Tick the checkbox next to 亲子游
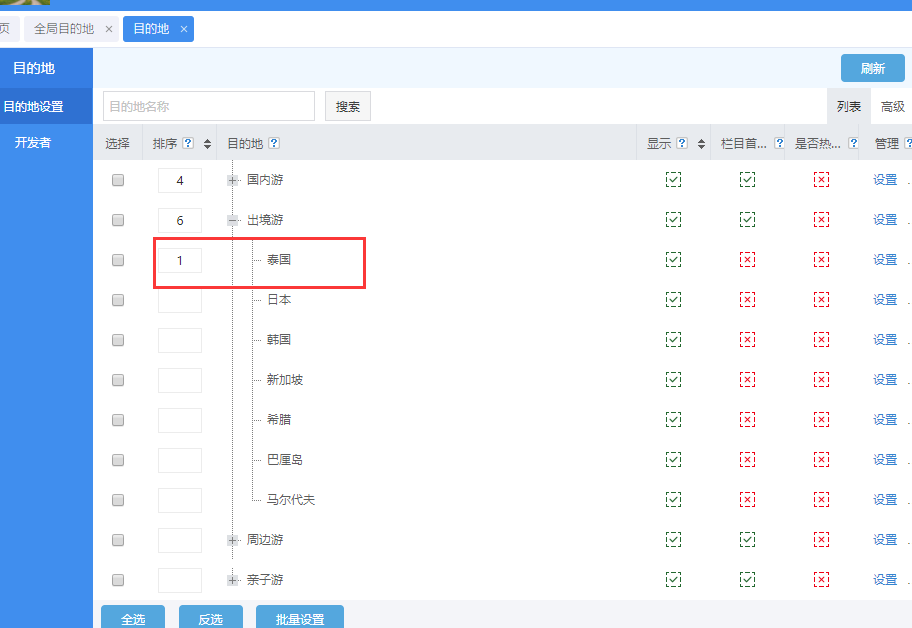 (x=118, y=579)
